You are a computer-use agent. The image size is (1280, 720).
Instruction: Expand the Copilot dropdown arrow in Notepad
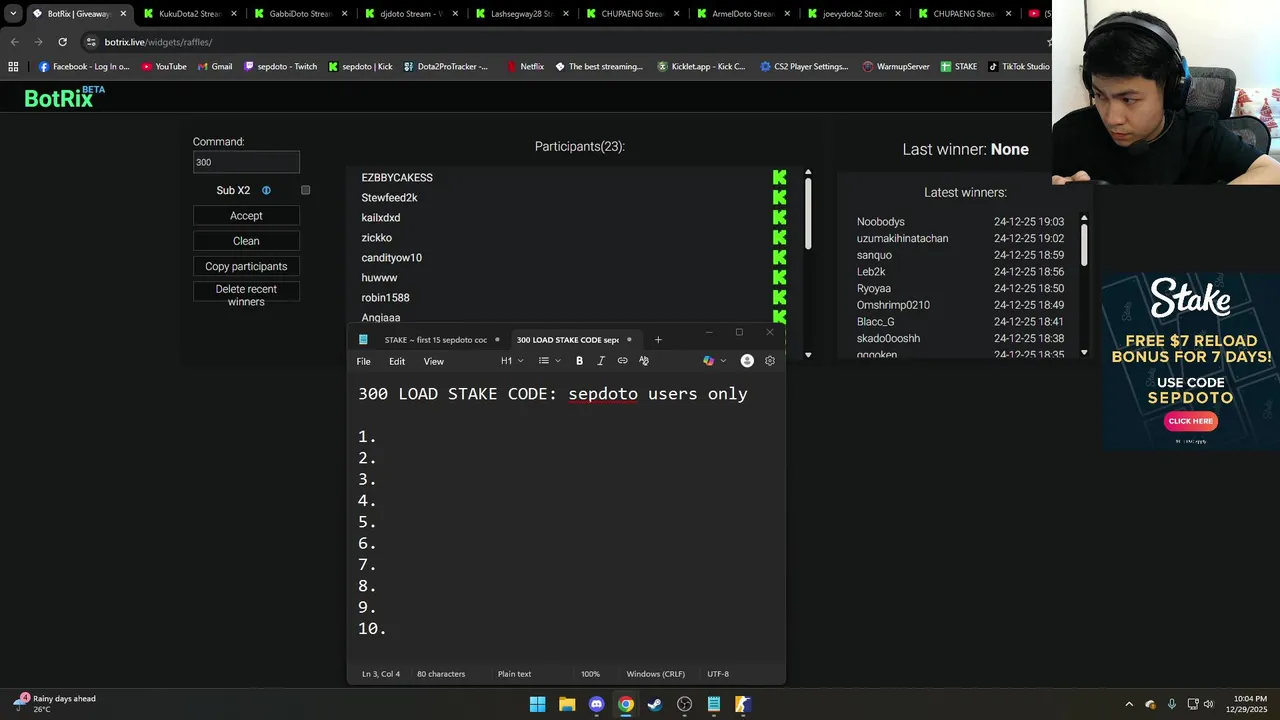(723, 361)
